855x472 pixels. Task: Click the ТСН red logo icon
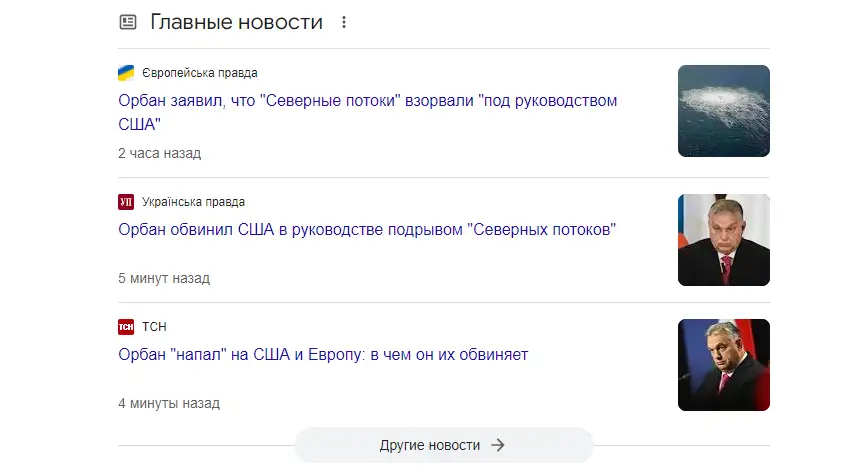[126, 327]
